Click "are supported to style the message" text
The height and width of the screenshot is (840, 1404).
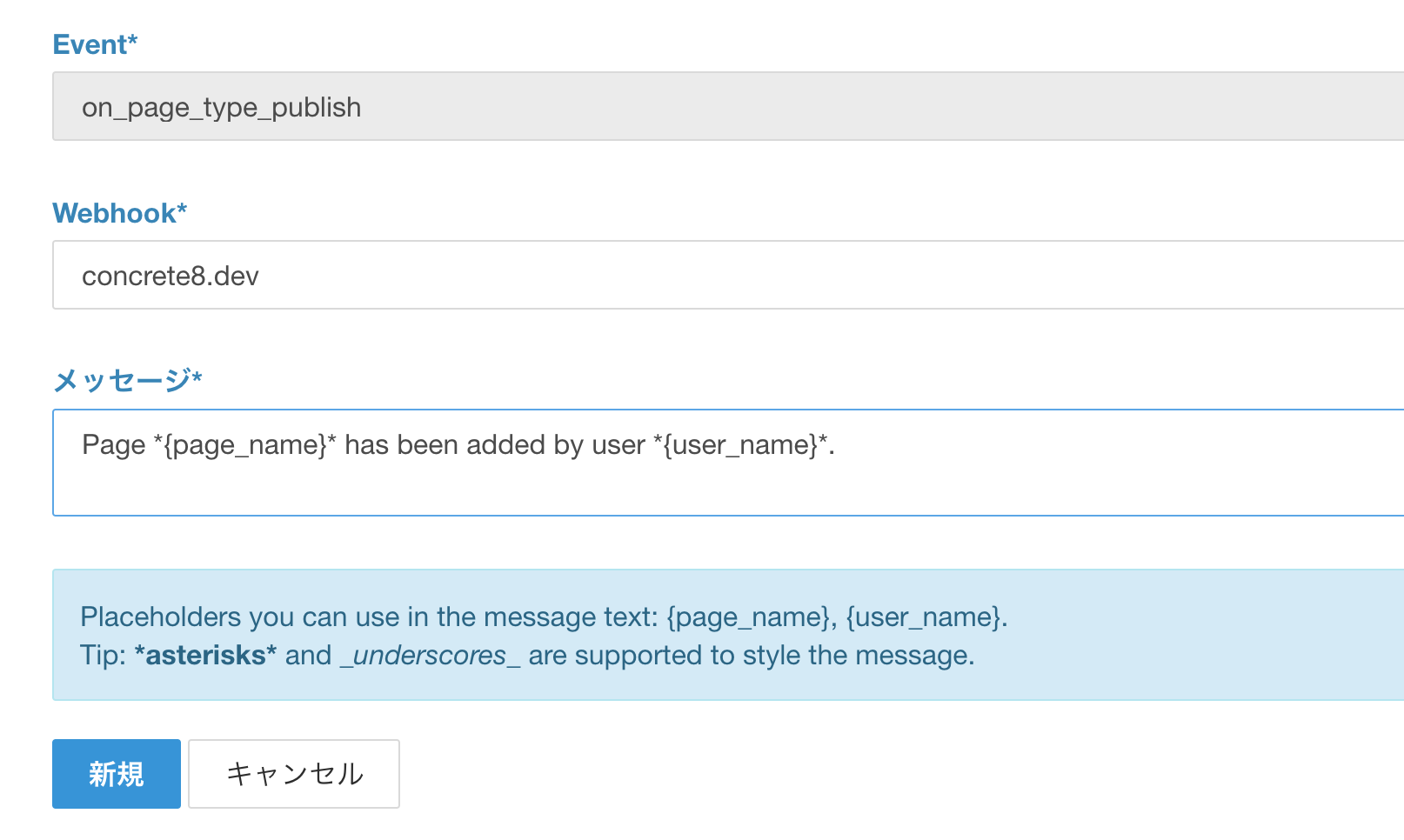point(752,656)
